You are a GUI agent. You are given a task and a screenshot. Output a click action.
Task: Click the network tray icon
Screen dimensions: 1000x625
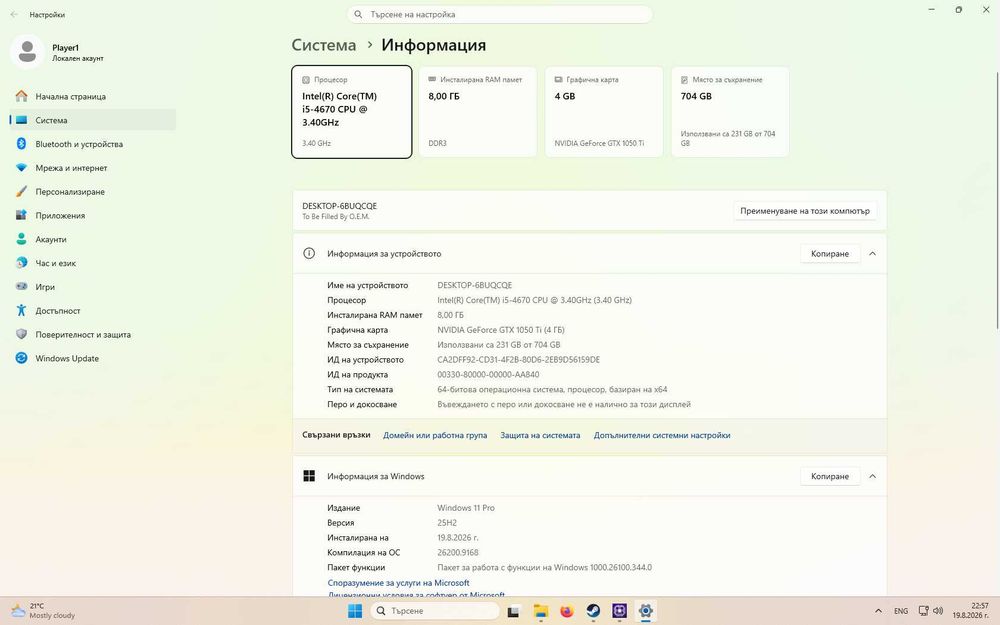click(x=923, y=611)
